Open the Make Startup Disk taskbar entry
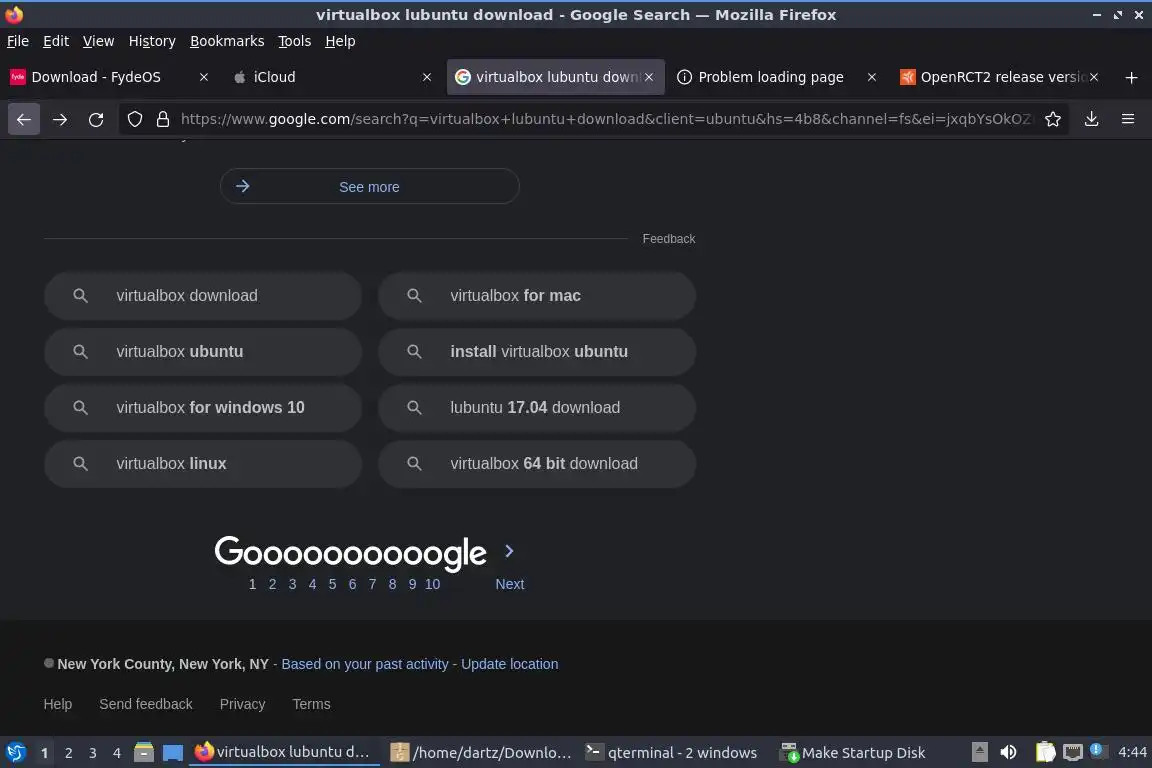Viewport: 1152px width, 768px height. tap(853, 753)
